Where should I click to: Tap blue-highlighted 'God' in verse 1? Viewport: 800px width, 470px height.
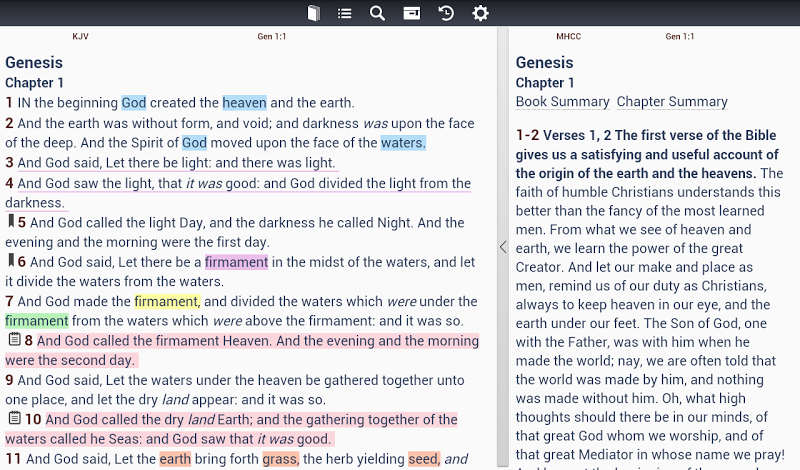coord(134,103)
